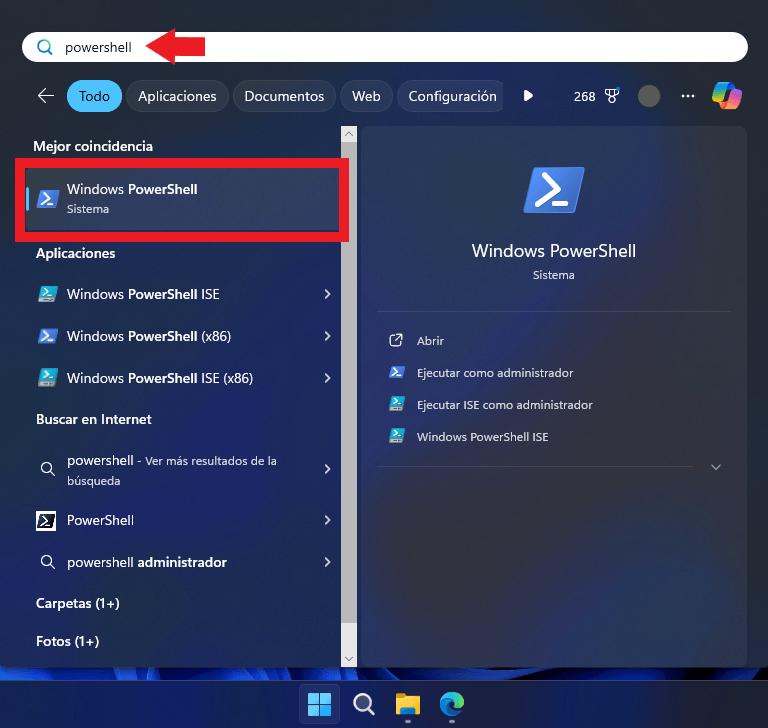
Task: Go back with the left arrow button
Action: pyautogui.click(x=46, y=96)
